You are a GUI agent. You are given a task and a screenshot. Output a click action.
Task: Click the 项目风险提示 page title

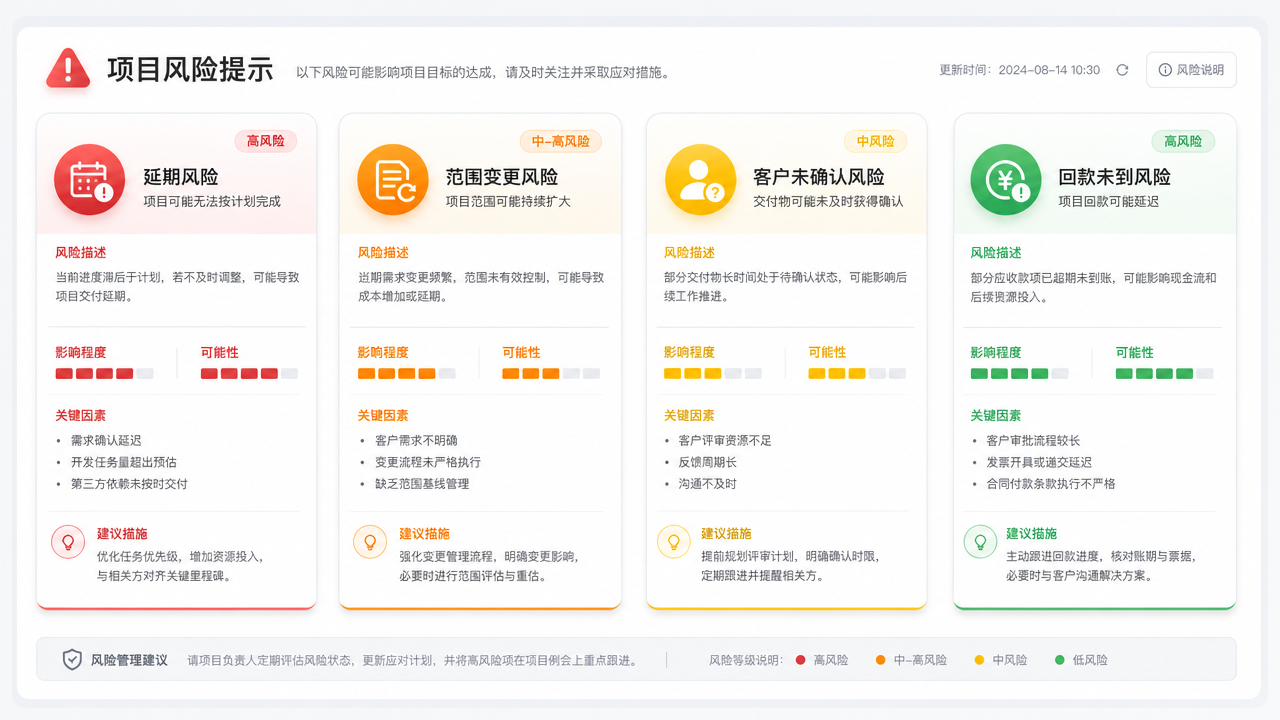[190, 69]
